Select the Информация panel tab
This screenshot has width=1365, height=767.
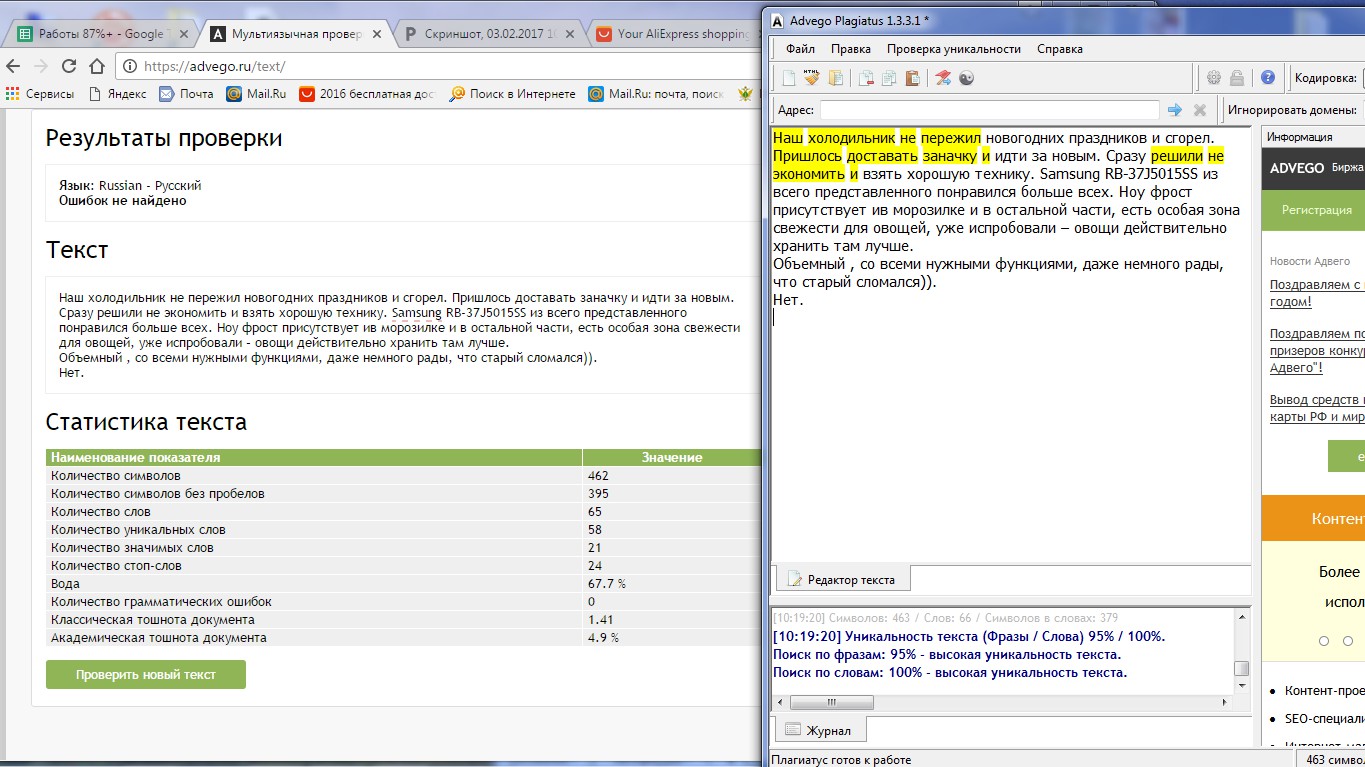click(x=1299, y=137)
